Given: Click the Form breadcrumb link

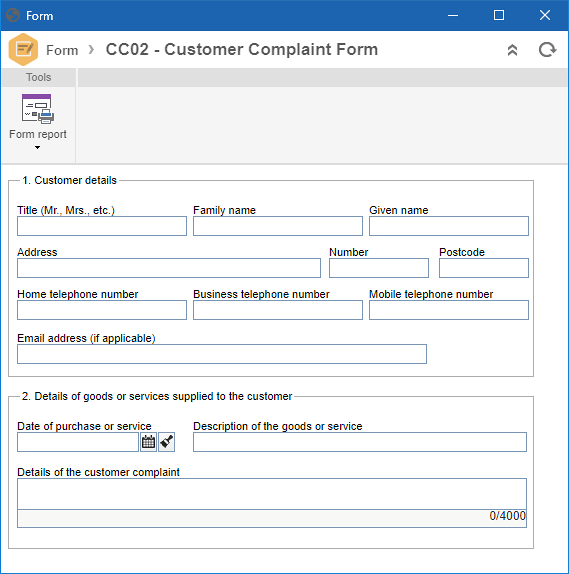Looking at the screenshot, I should [62, 50].
